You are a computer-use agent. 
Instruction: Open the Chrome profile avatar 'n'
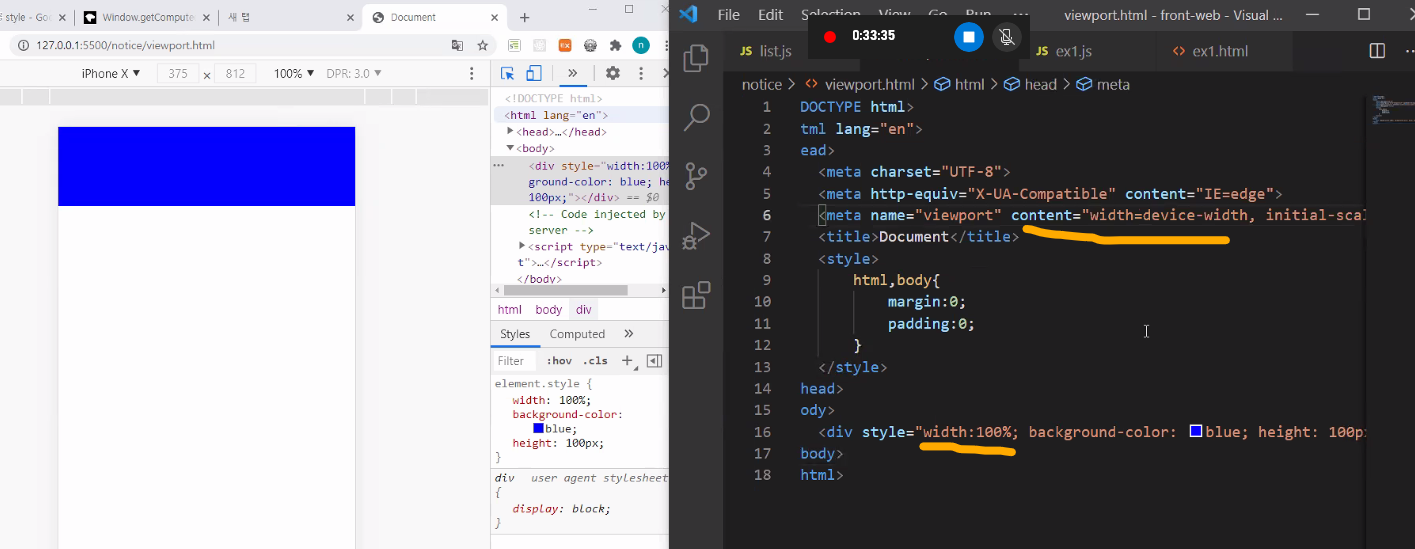click(x=641, y=45)
